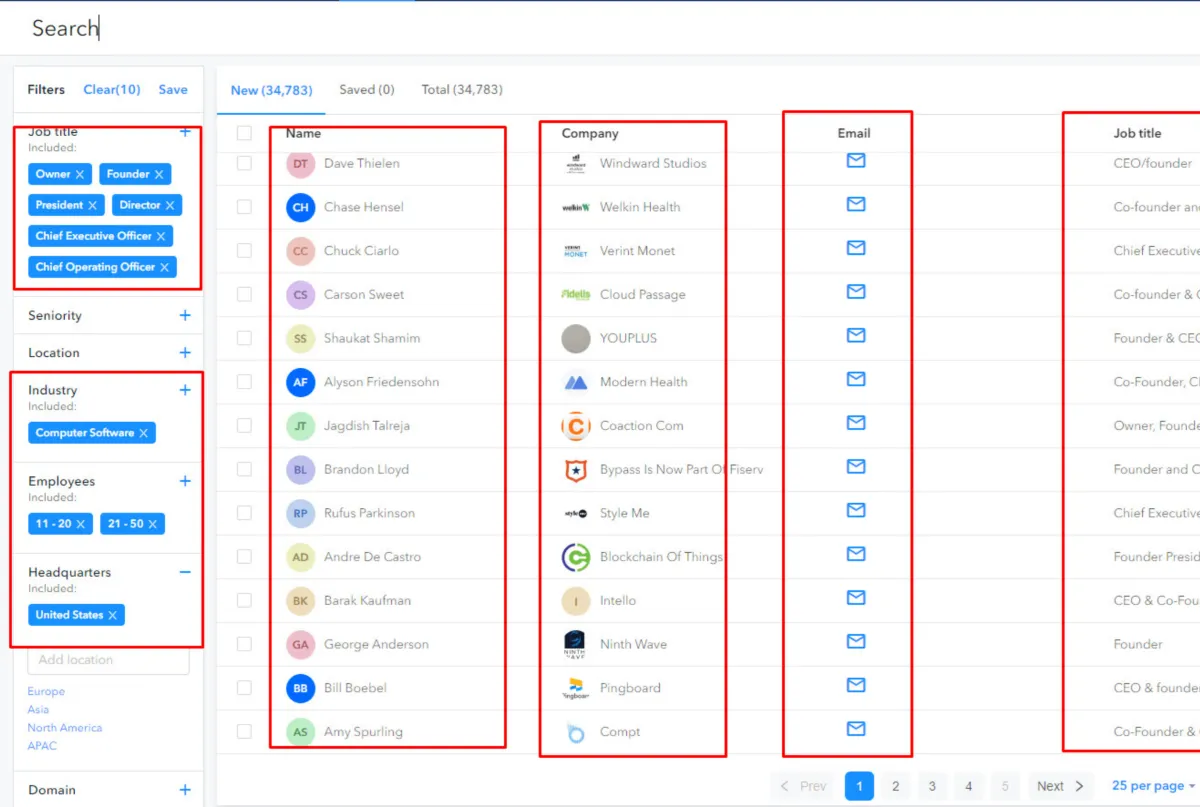Open the email icon for Chase Hensel
This screenshot has width=1200, height=807.
coord(856,204)
